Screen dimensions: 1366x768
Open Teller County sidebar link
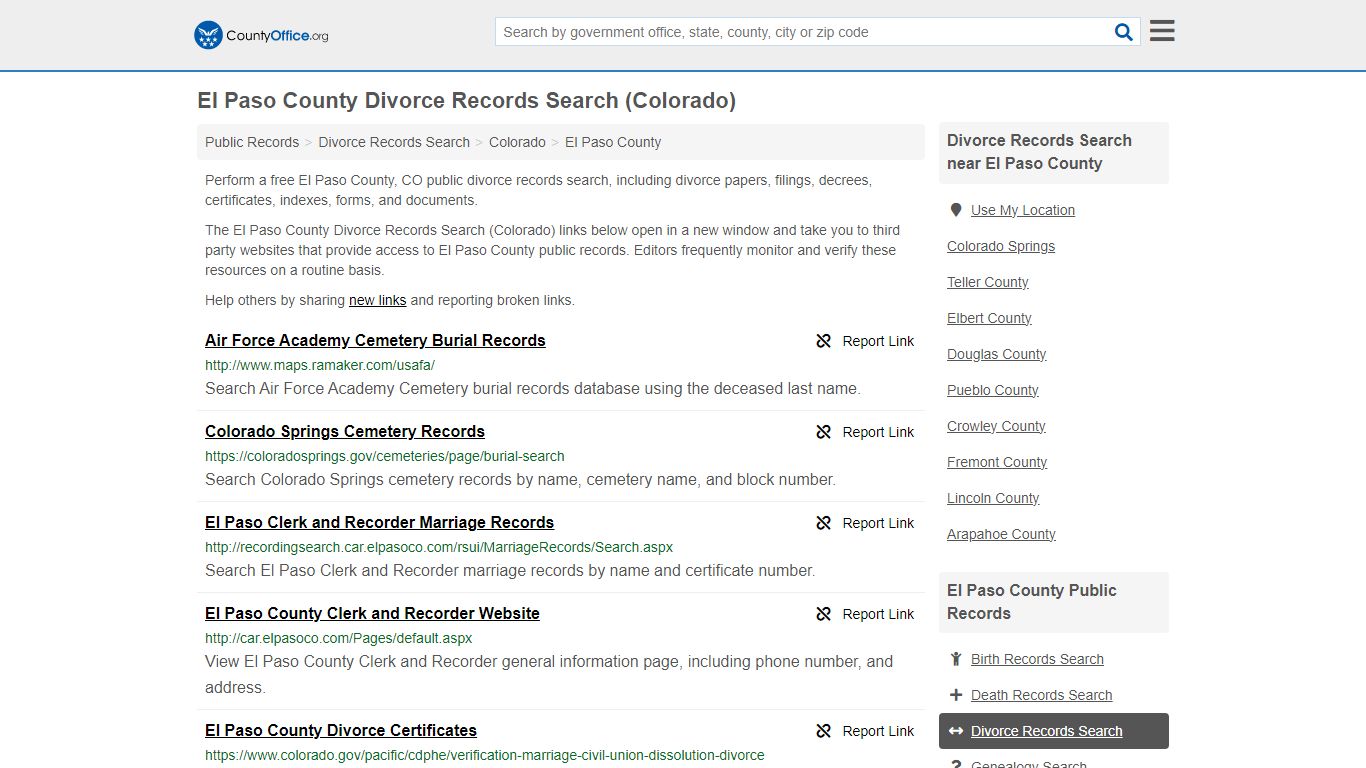click(988, 282)
